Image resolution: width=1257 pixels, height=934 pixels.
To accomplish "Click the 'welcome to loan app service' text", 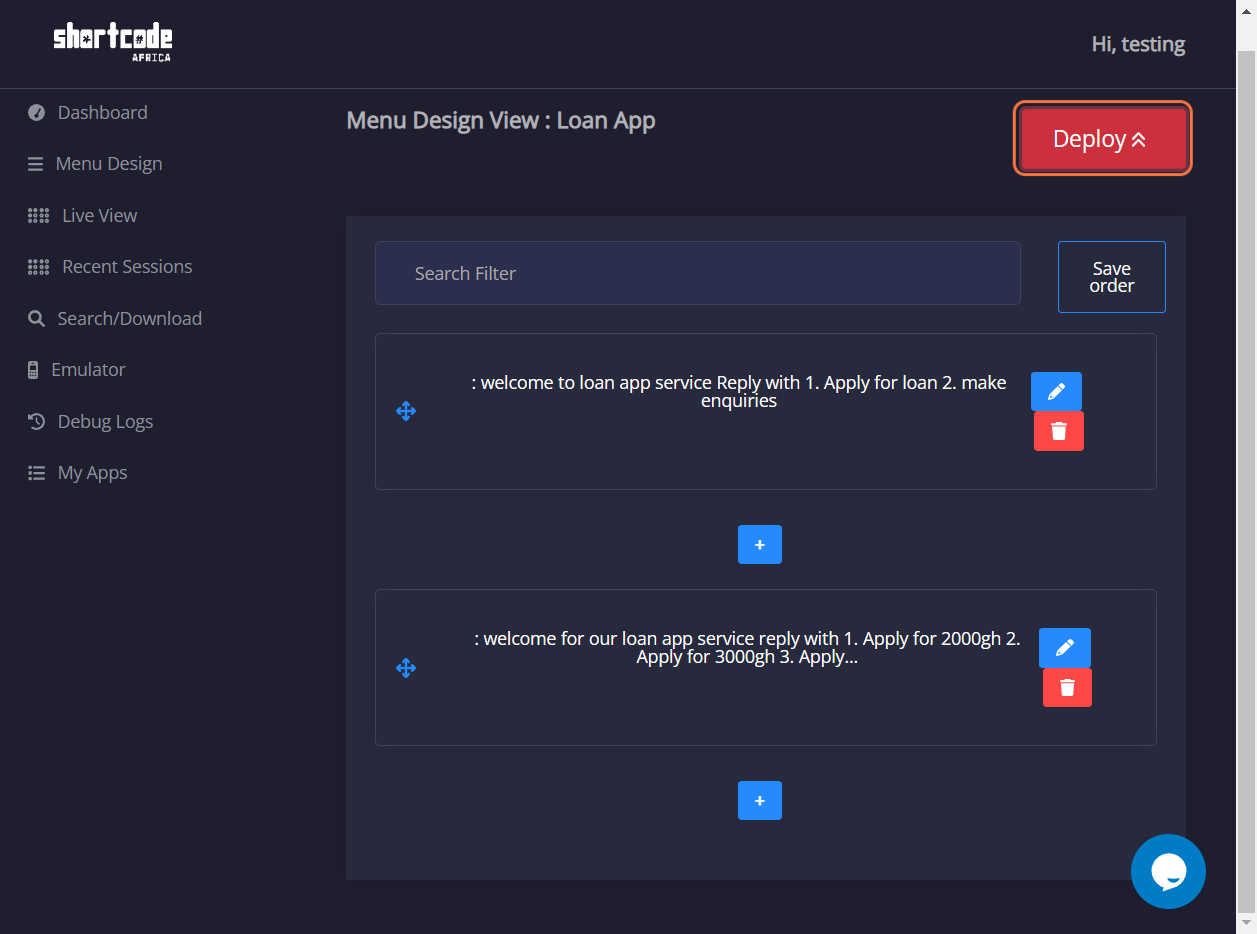I will pyautogui.click(x=739, y=391).
